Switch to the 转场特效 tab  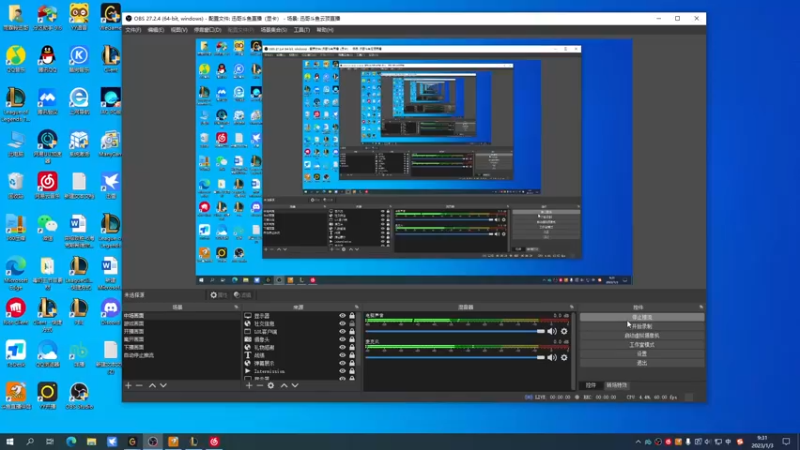(x=616, y=385)
